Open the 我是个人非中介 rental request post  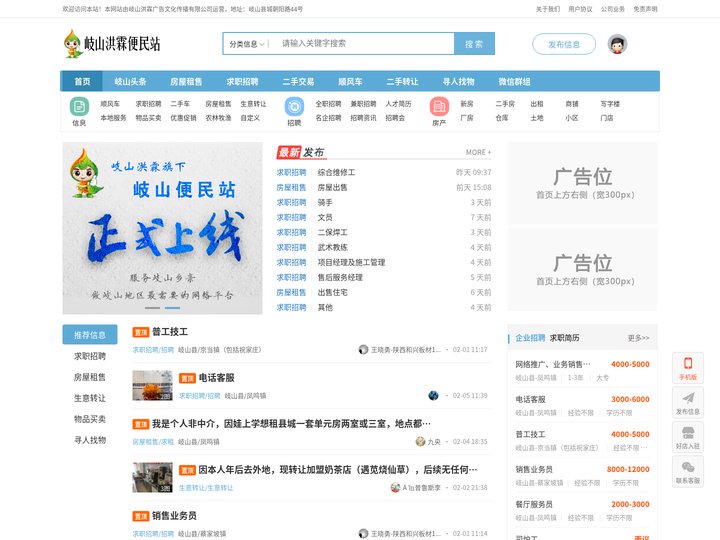tap(291, 423)
